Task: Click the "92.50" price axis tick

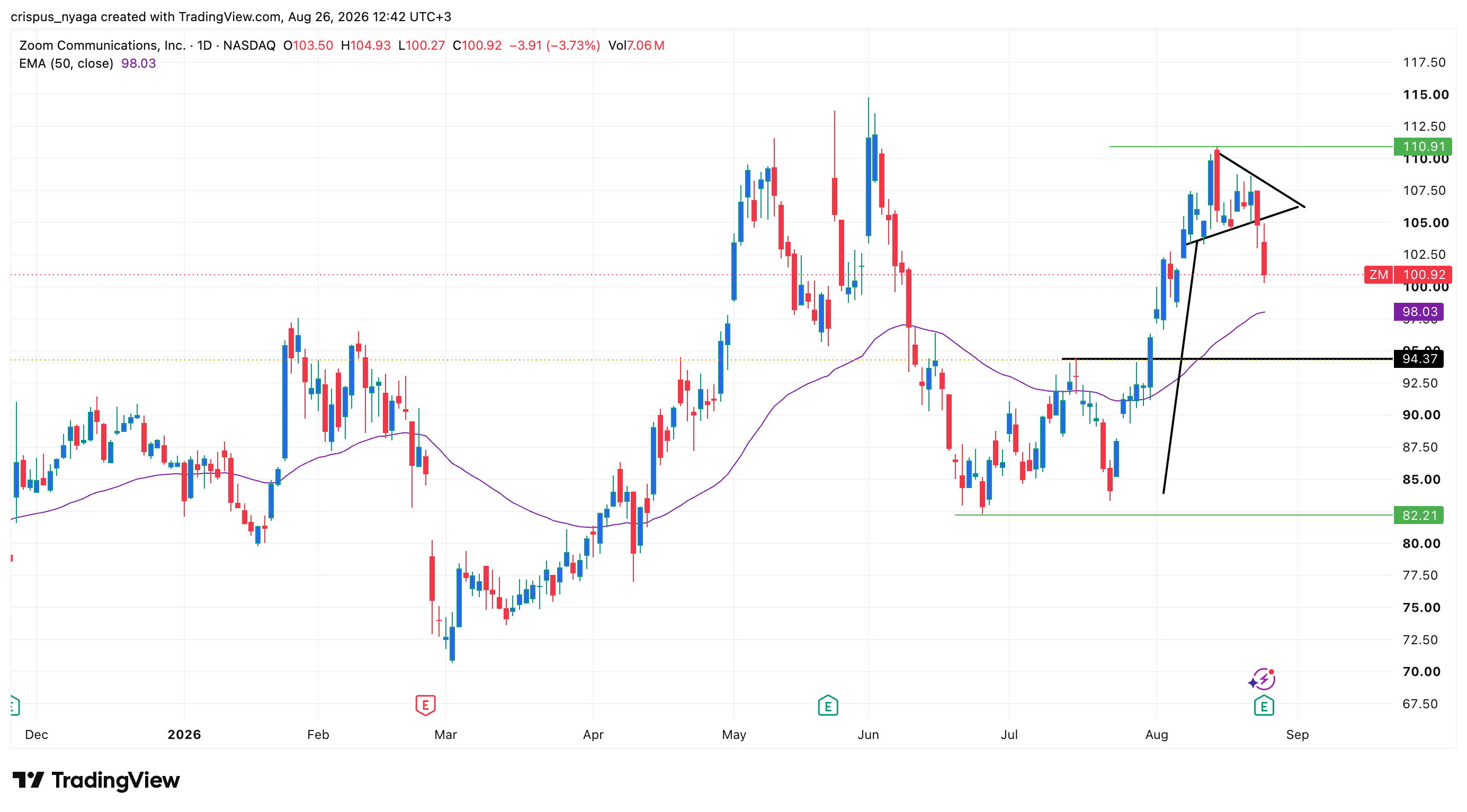Action: [x=1420, y=383]
